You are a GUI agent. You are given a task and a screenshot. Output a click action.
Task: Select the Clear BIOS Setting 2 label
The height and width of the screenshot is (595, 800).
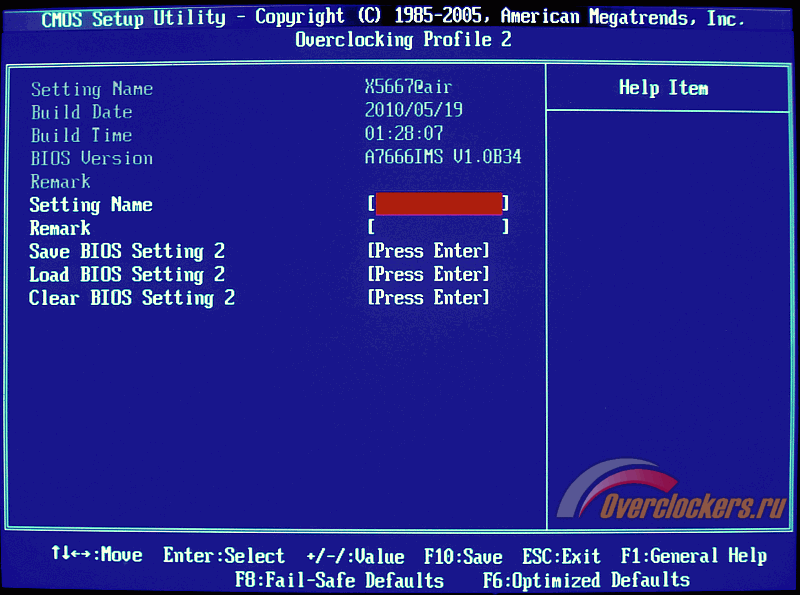pyautogui.click(x=132, y=298)
